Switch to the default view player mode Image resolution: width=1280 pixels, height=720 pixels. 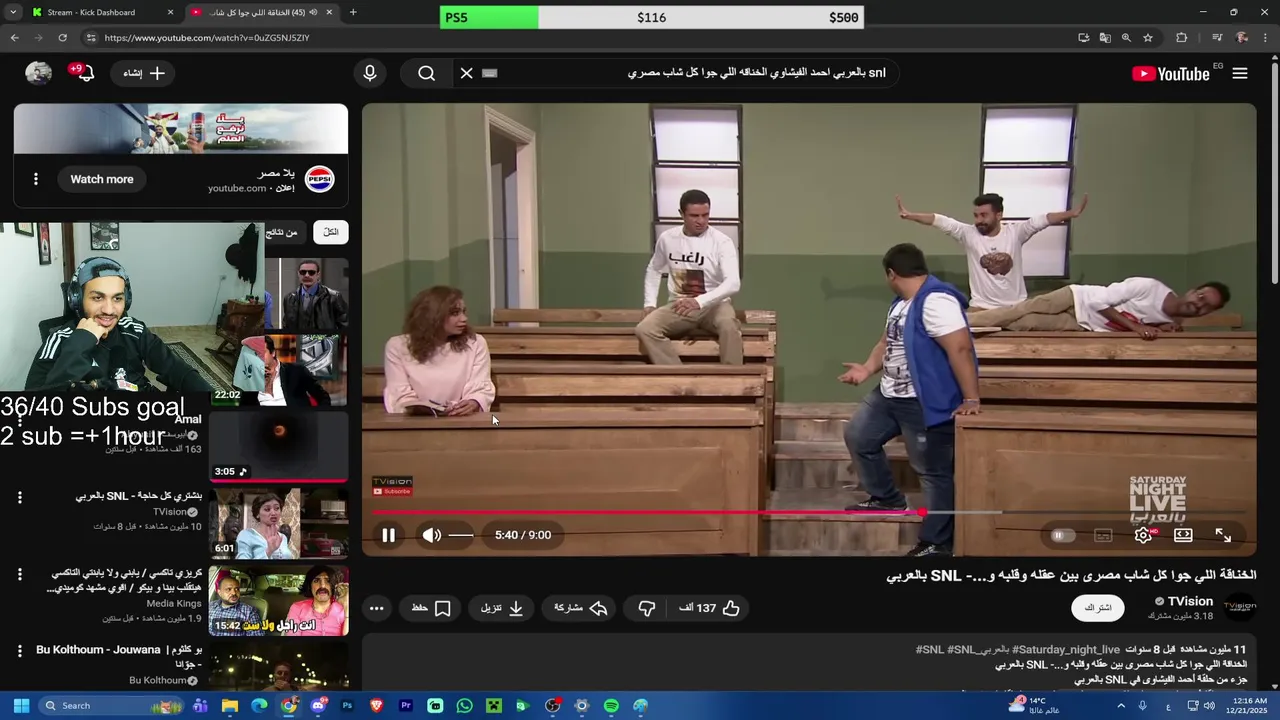pos(1183,535)
